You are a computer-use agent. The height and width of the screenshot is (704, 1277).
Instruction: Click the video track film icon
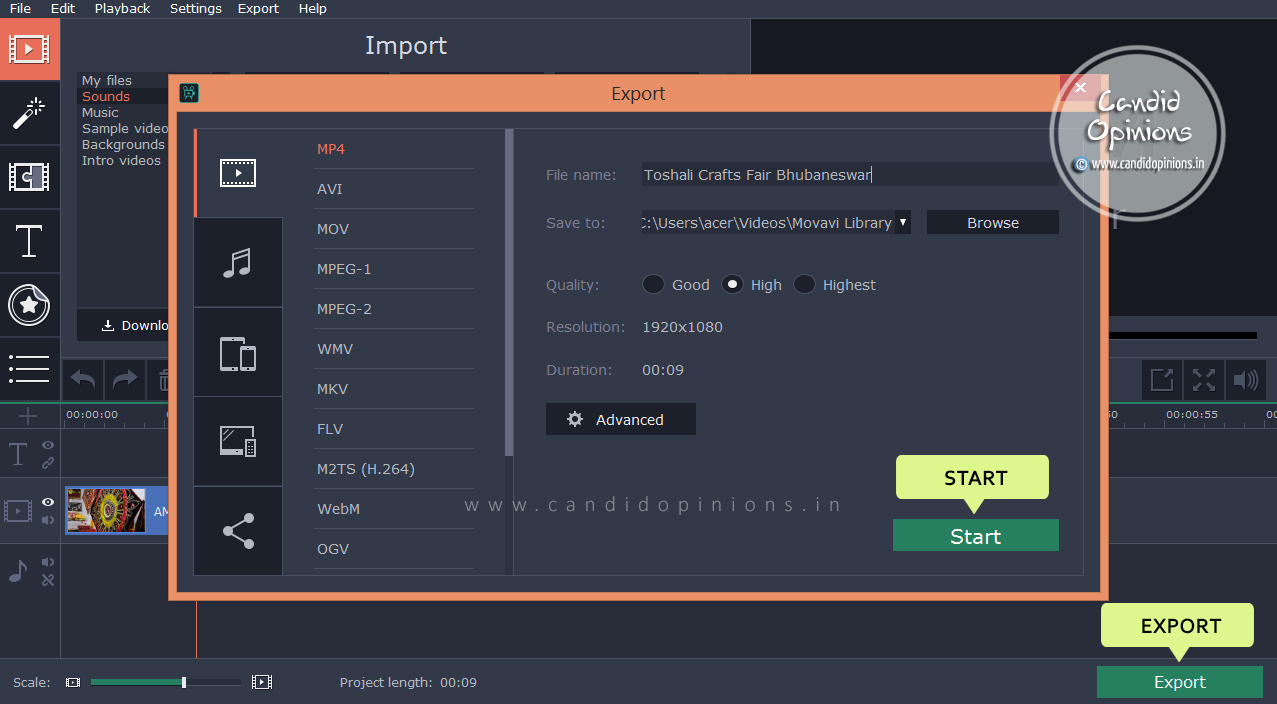pyautogui.click(x=18, y=511)
